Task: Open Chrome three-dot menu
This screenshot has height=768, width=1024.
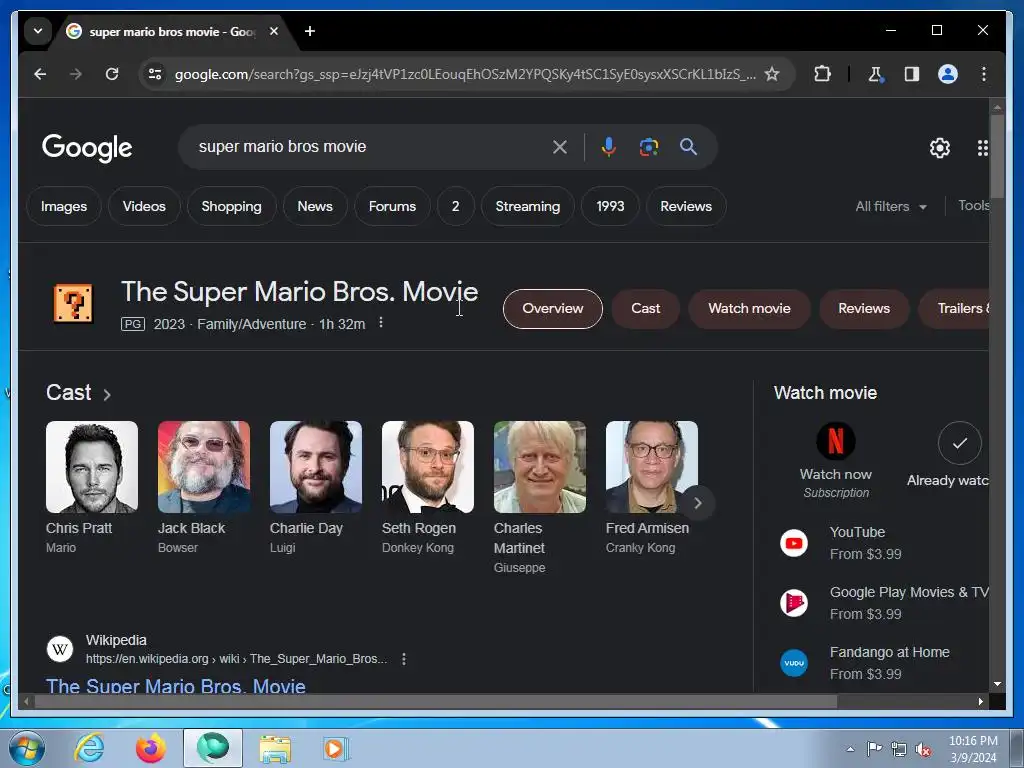Action: pyautogui.click(x=984, y=74)
